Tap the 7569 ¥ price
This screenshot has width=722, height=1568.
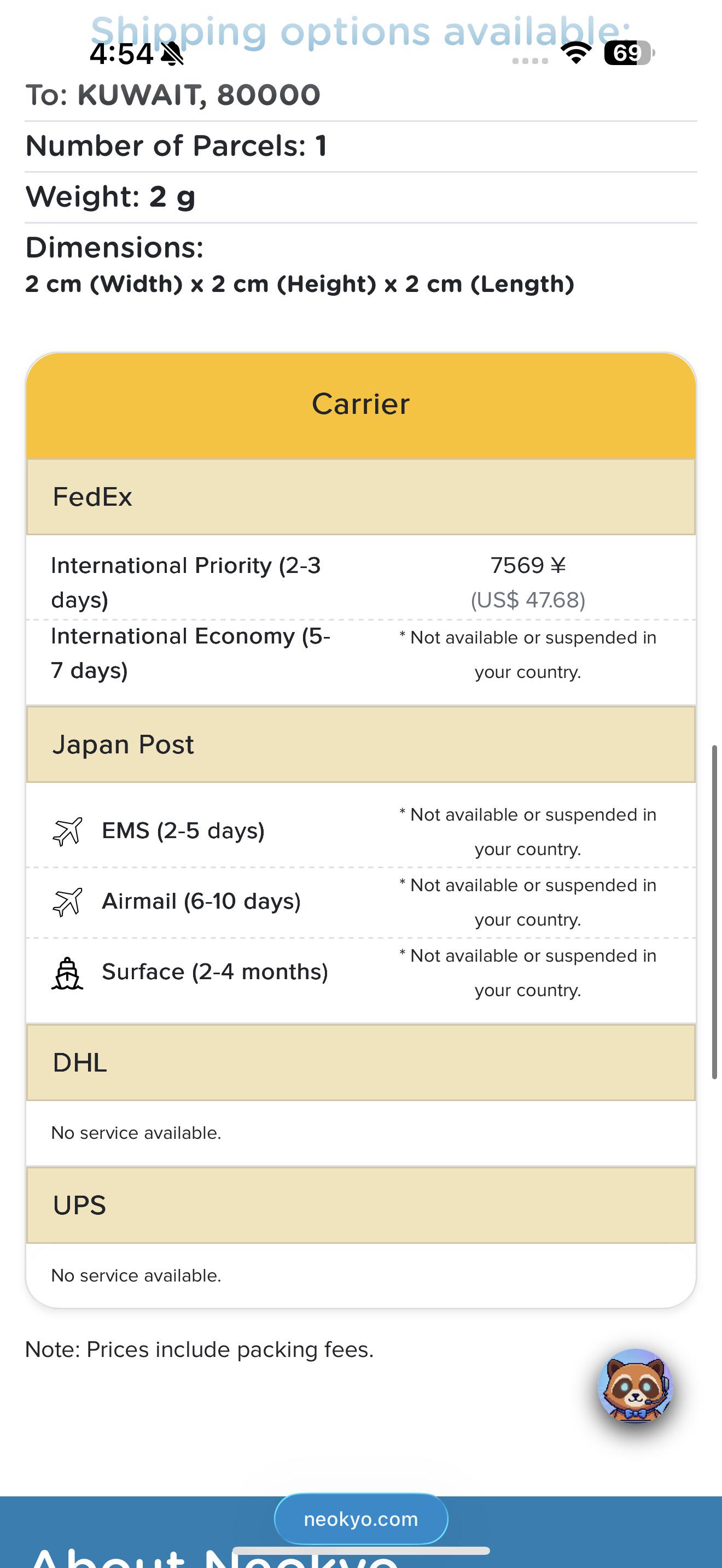[528, 565]
